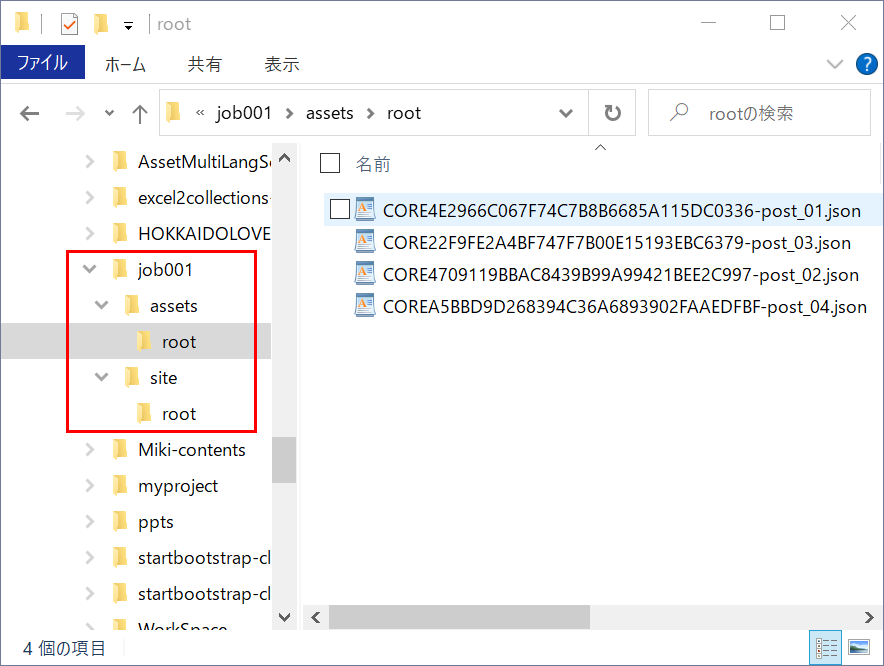Click the navigation pane scroll-up arrow

(x=285, y=158)
